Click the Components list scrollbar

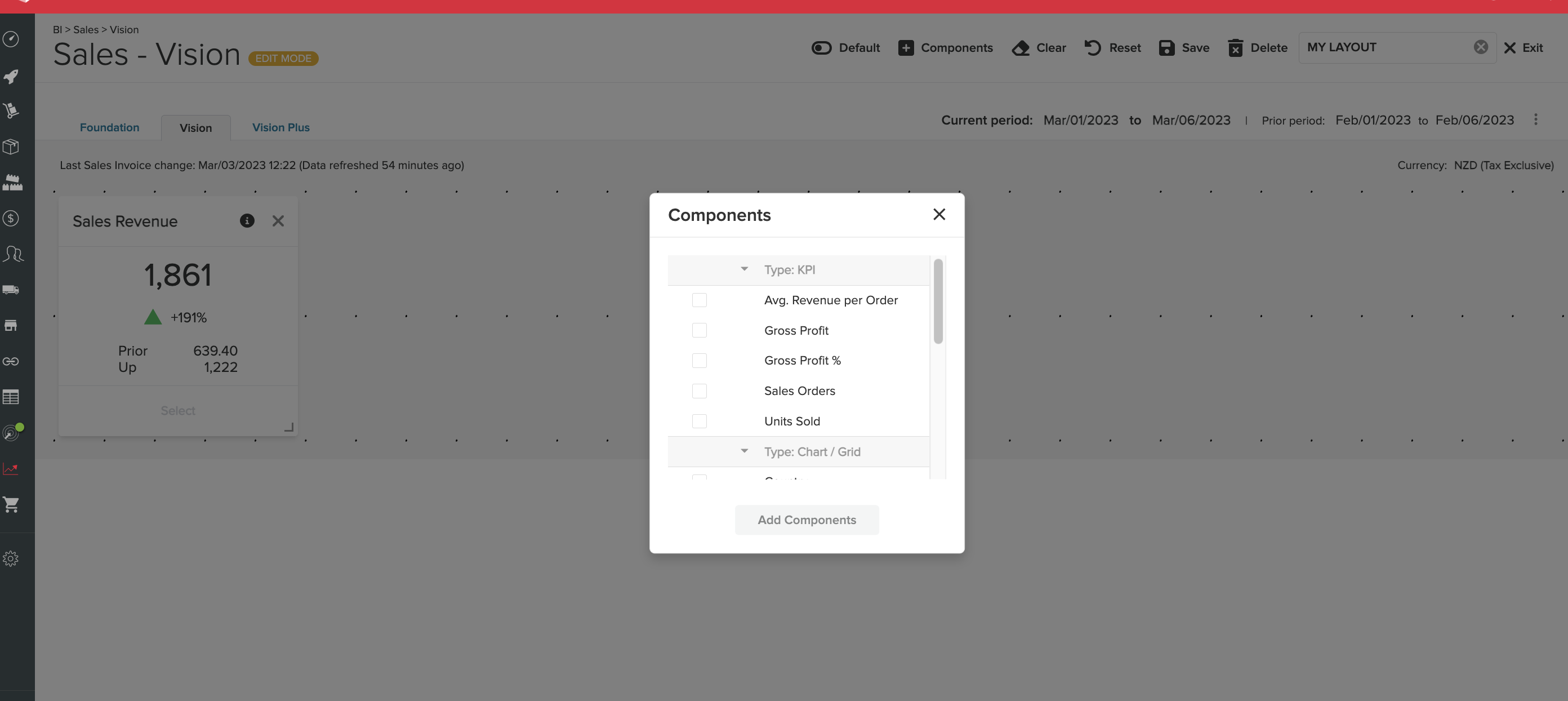coord(938,301)
